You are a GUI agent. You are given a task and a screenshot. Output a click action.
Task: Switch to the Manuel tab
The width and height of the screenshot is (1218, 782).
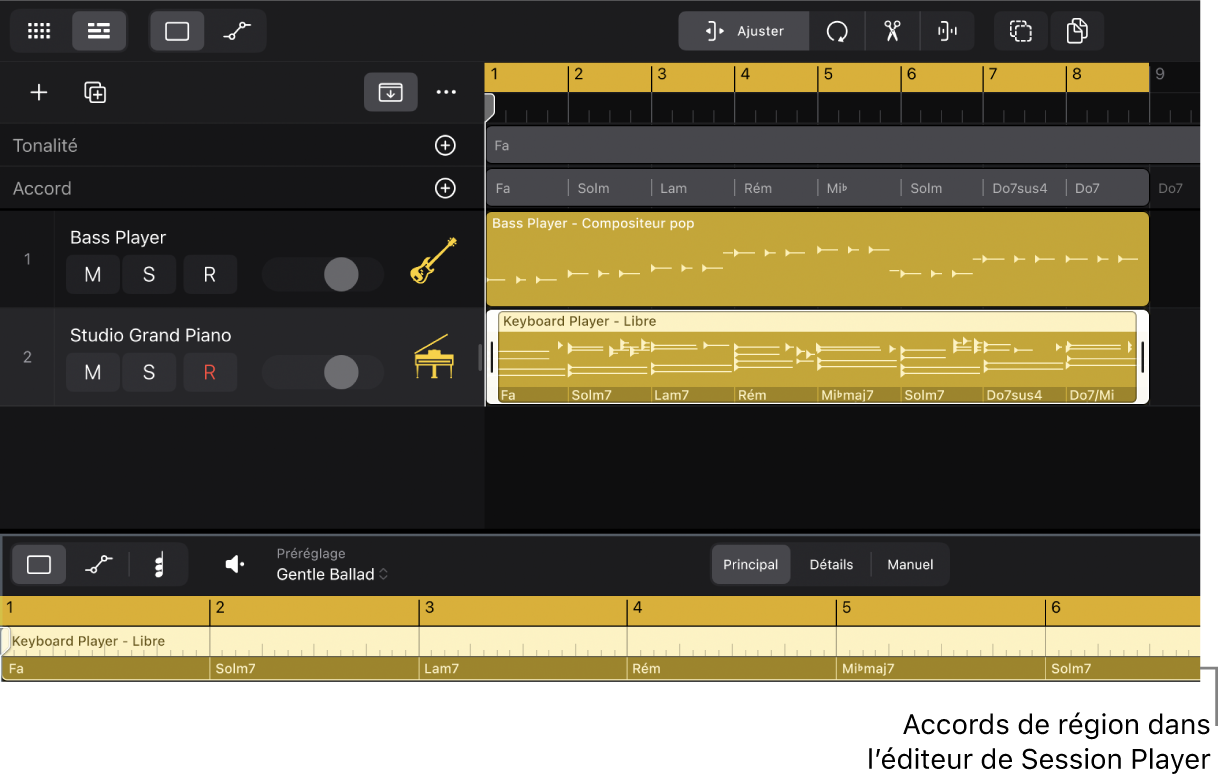(x=910, y=565)
